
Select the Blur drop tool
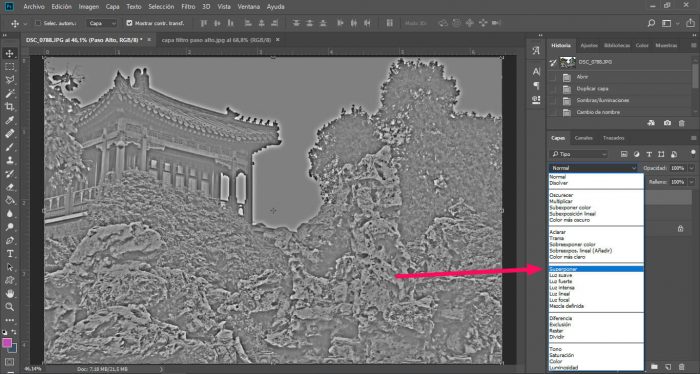pos(9,213)
